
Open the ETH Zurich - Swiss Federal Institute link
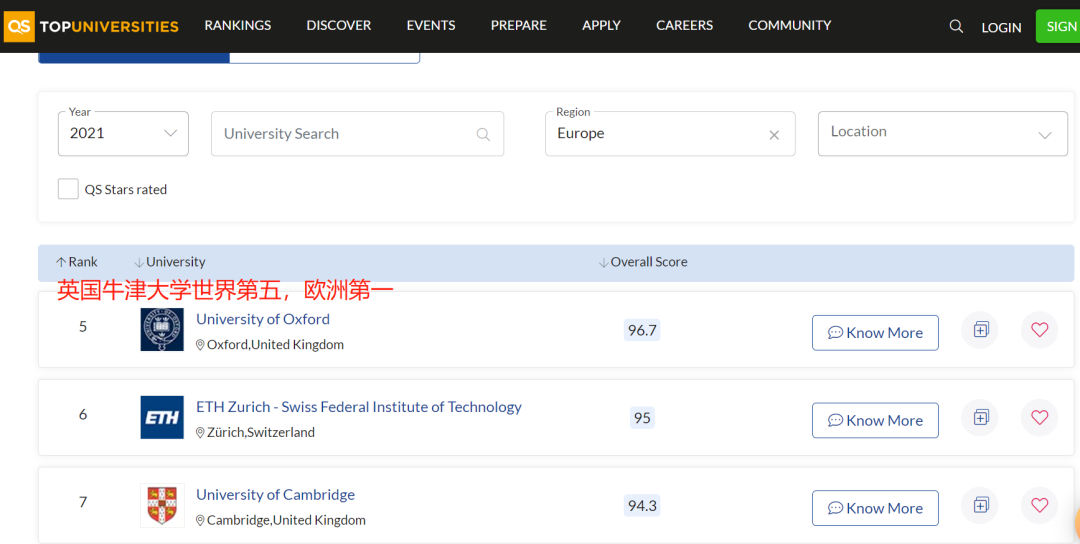359,407
